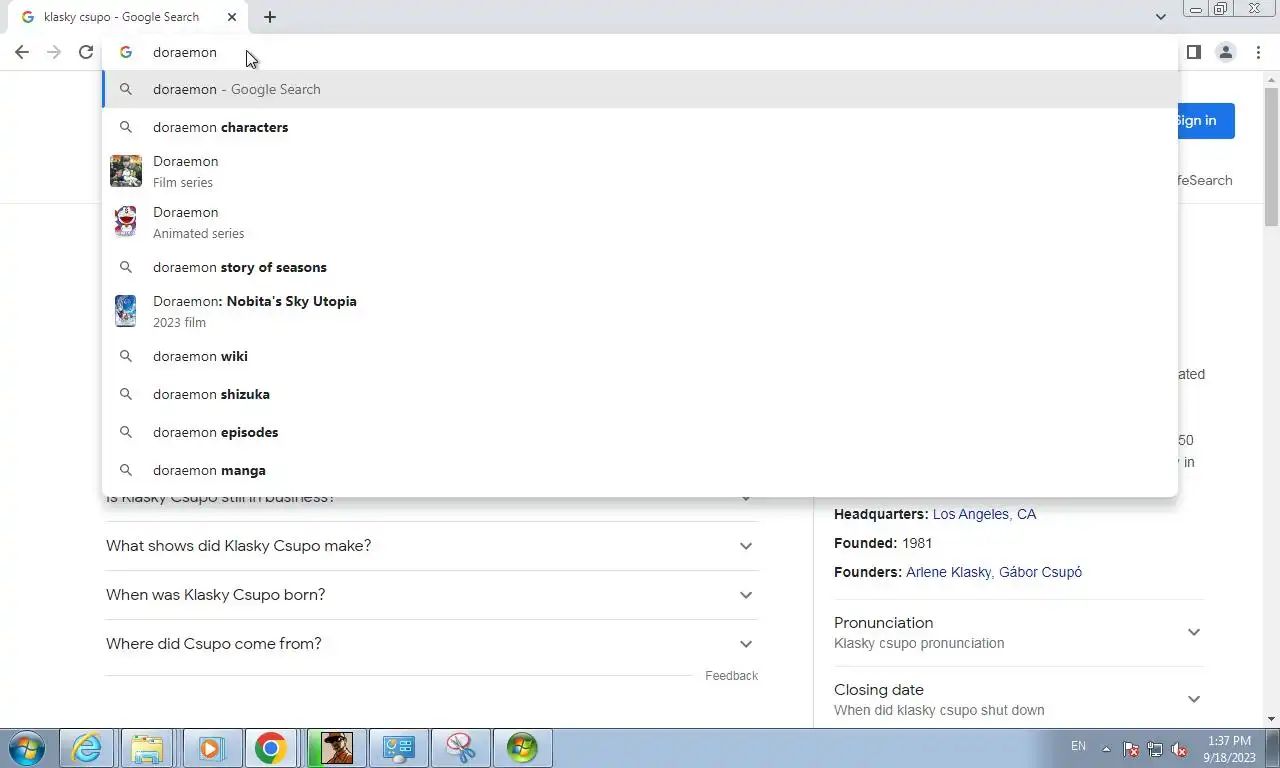Viewport: 1280px width, 768px height.
Task: Click the Nobita's Sky Utopia poster thumbnail
Action: pyautogui.click(x=126, y=311)
